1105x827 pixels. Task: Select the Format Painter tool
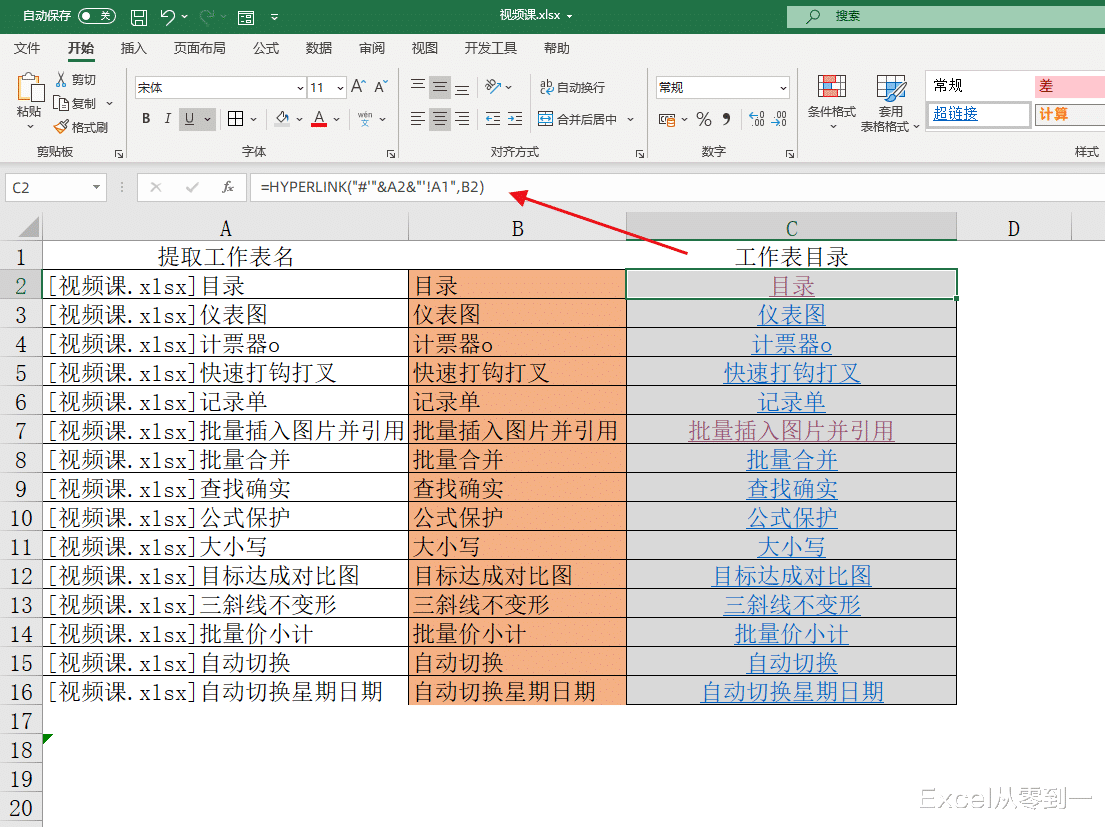[84, 125]
